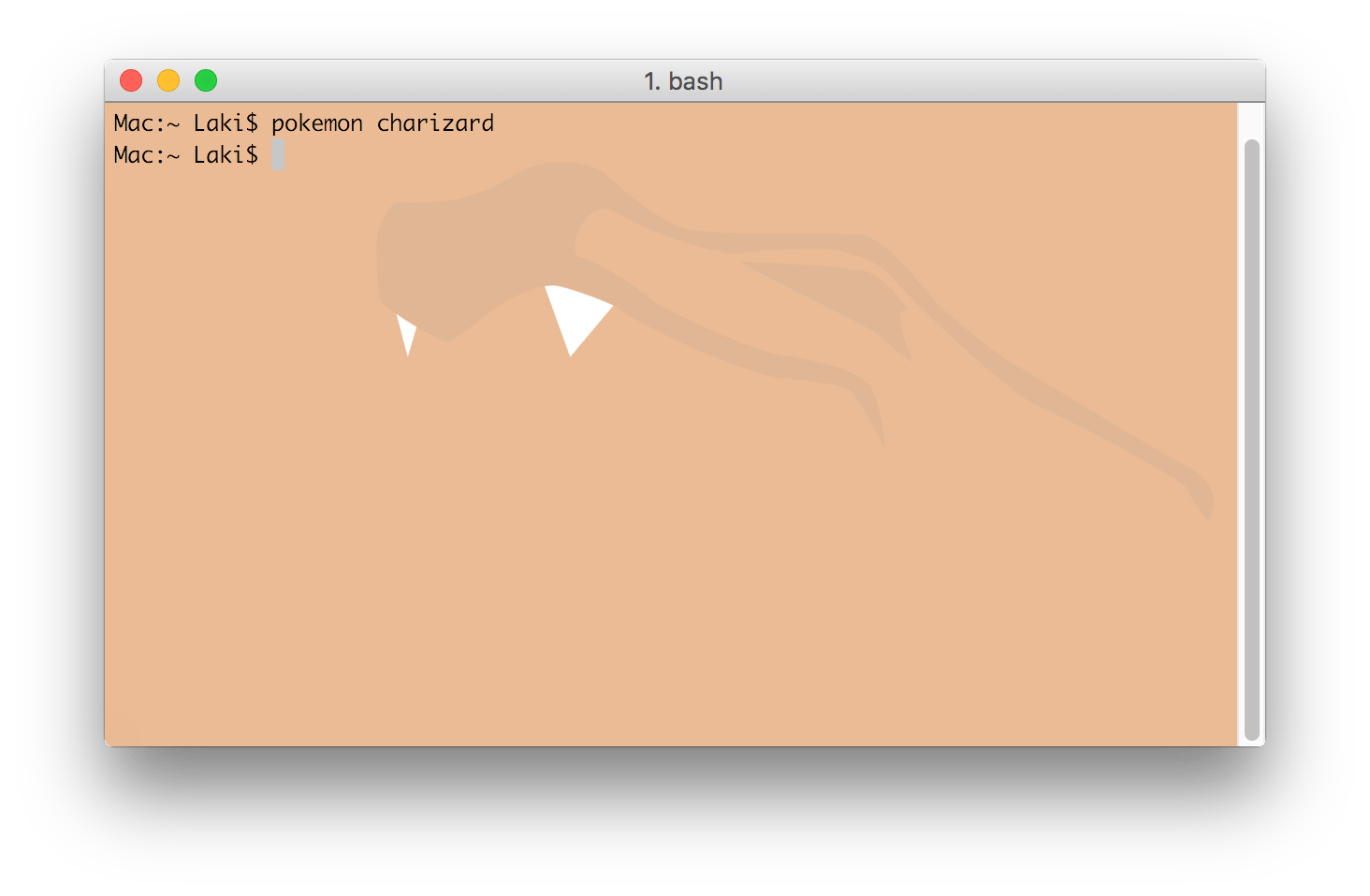Click the second "Mac:~ Laki$" prompt line

tap(185, 155)
